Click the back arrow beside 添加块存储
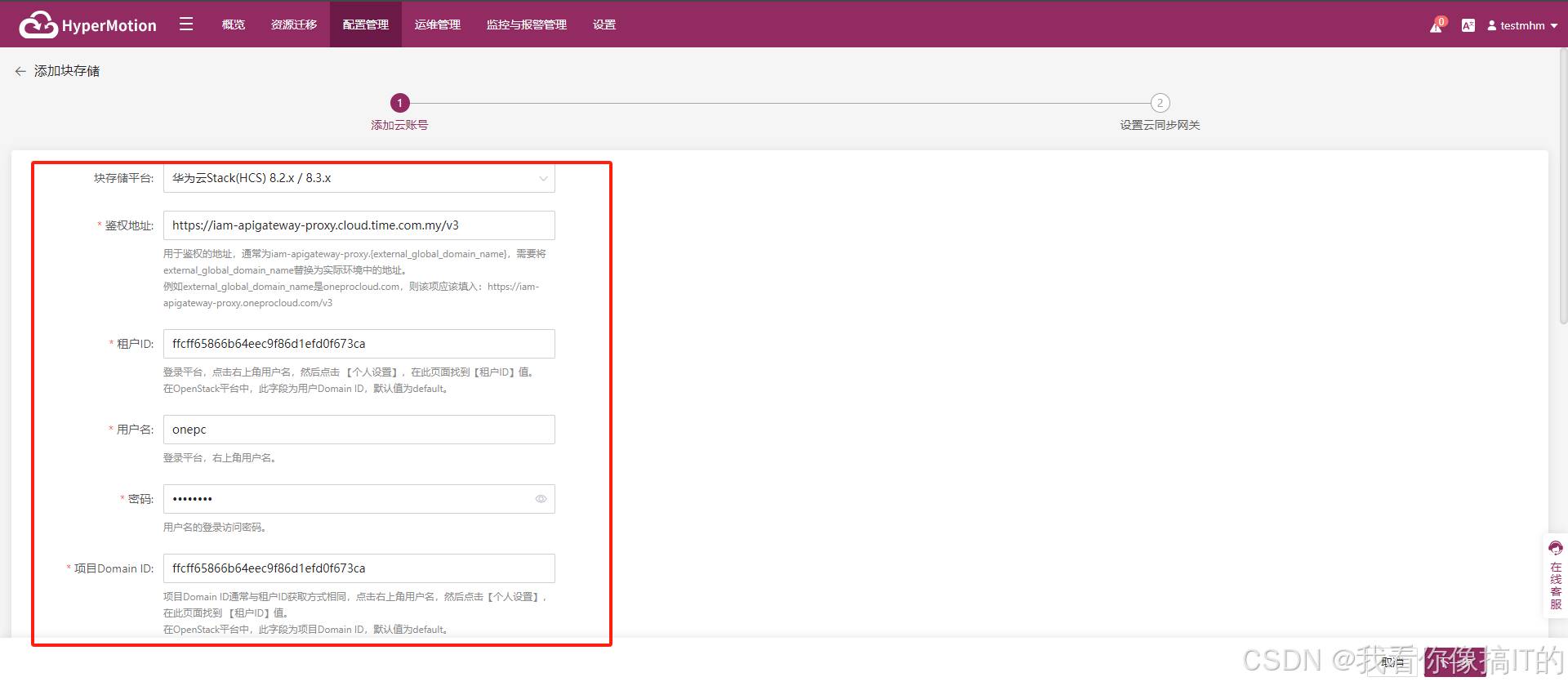This screenshot has width=1568, height=686. 20,71
